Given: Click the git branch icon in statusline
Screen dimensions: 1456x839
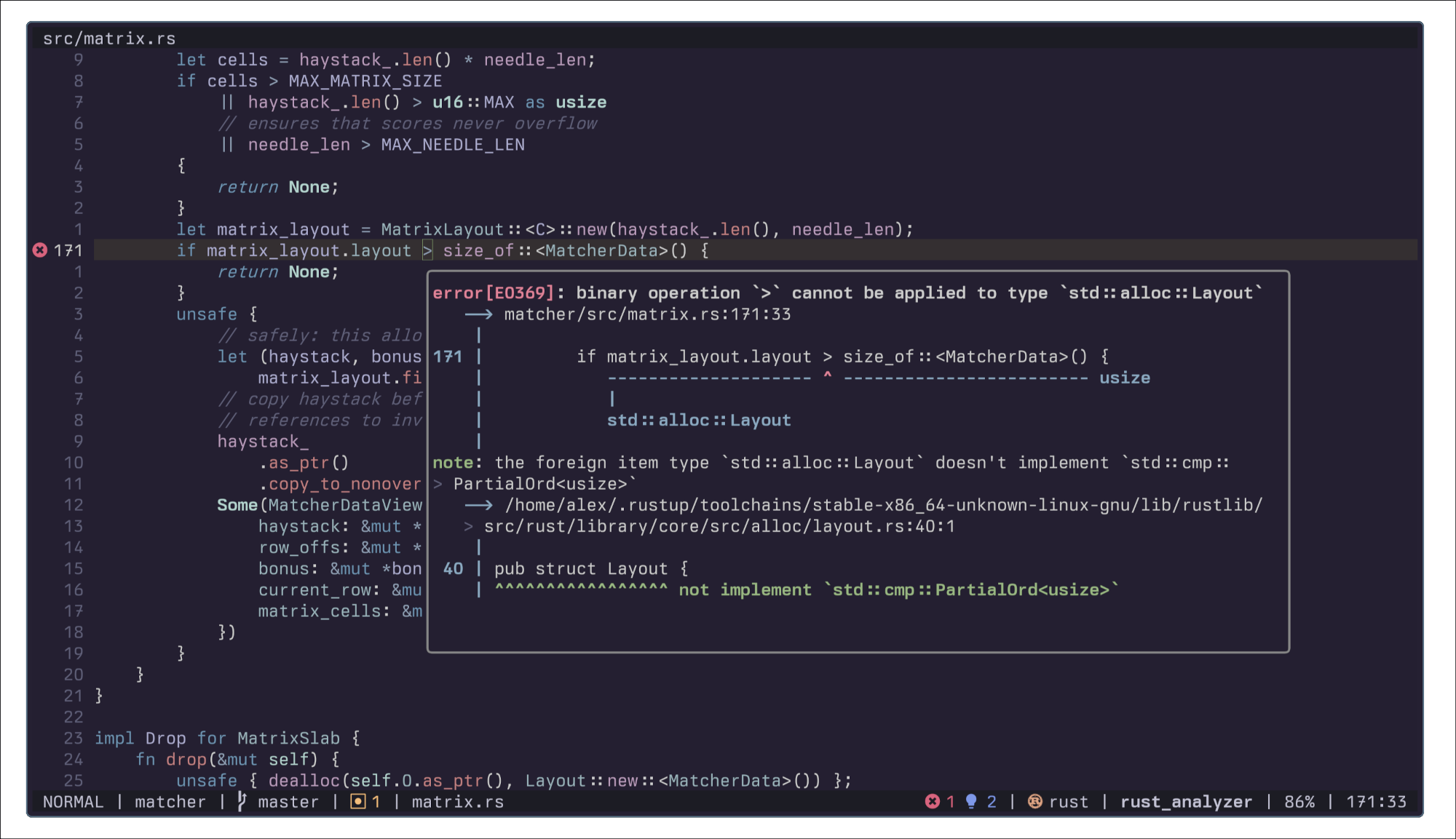Looking at the screenshot, I should (x=242, y=801).
